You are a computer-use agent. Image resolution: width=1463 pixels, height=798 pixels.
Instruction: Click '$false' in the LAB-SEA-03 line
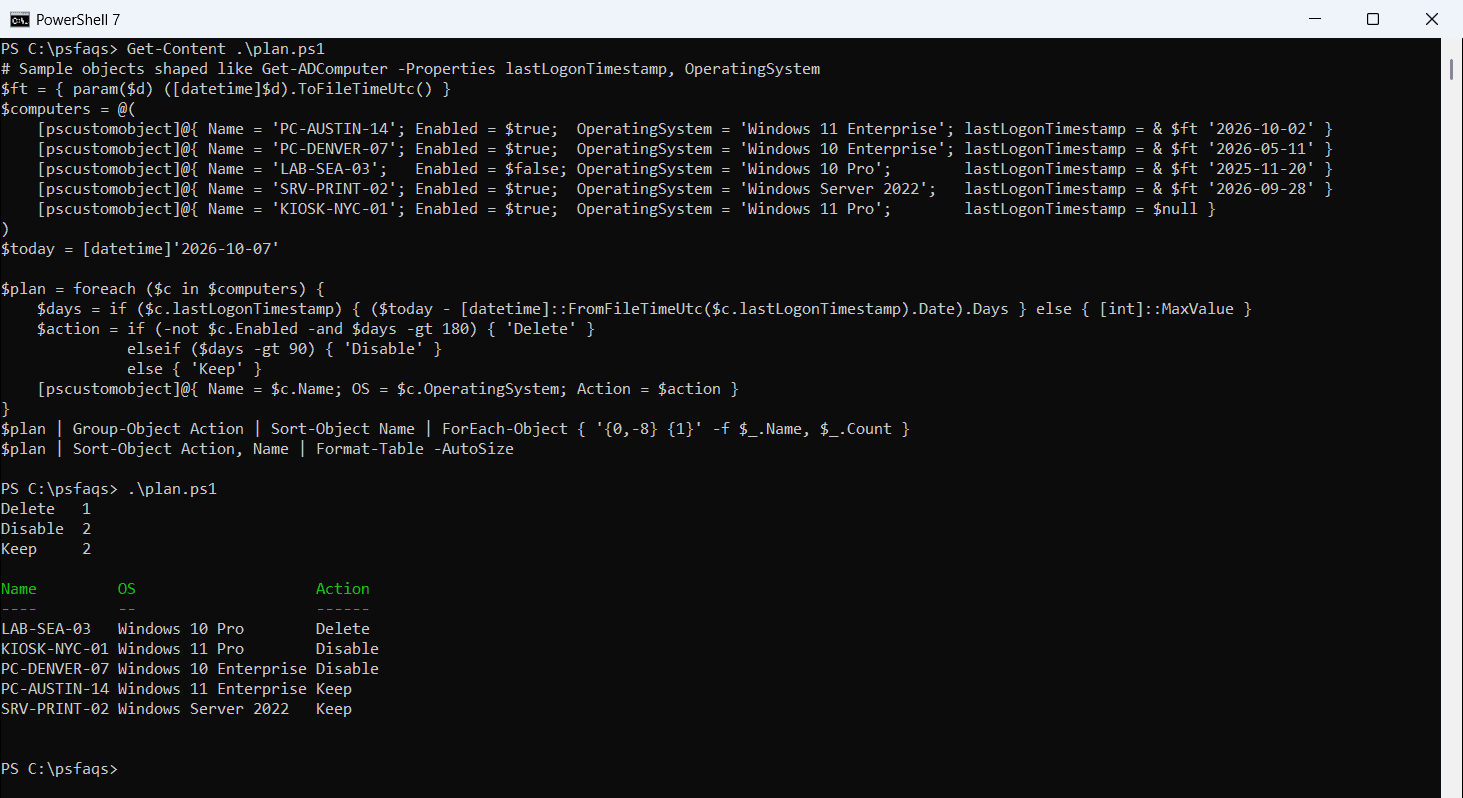pyautogui.click(x=531, y=169)
